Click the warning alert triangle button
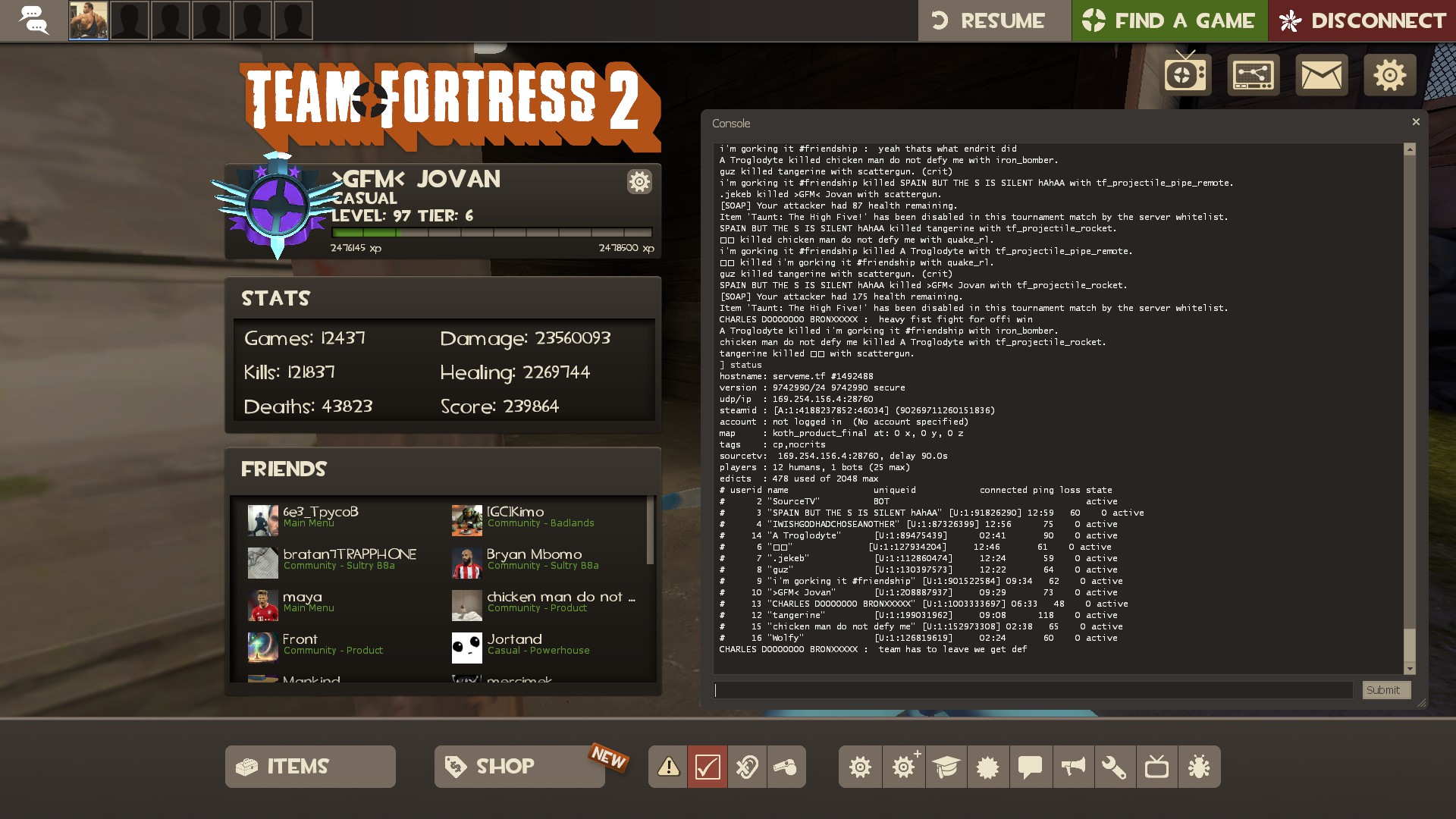 [668, 767]
